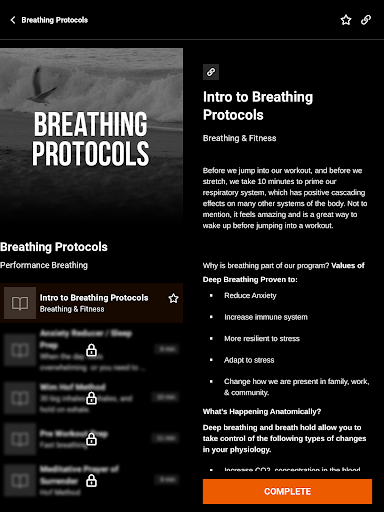Toggle star on Intro to Breathing Protocols row
This screenshot has height=512, width=384.
coord(173,298)
